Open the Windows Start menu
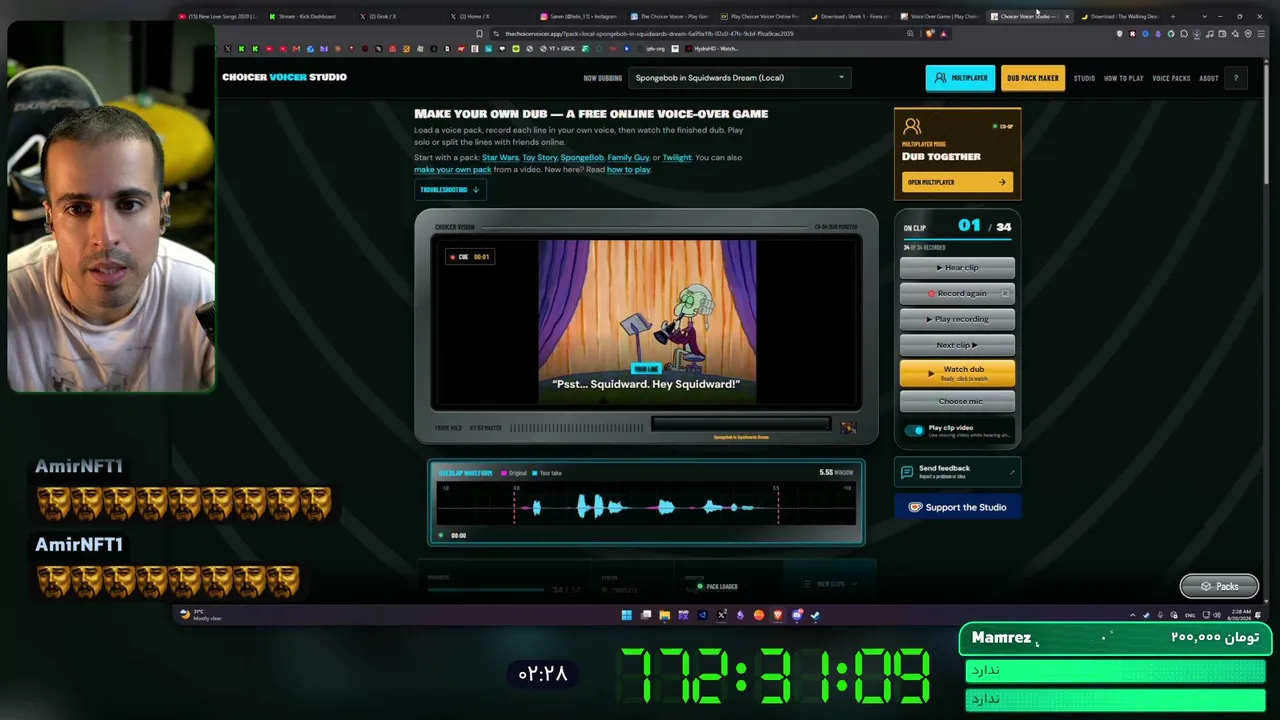 click(627, 615)
